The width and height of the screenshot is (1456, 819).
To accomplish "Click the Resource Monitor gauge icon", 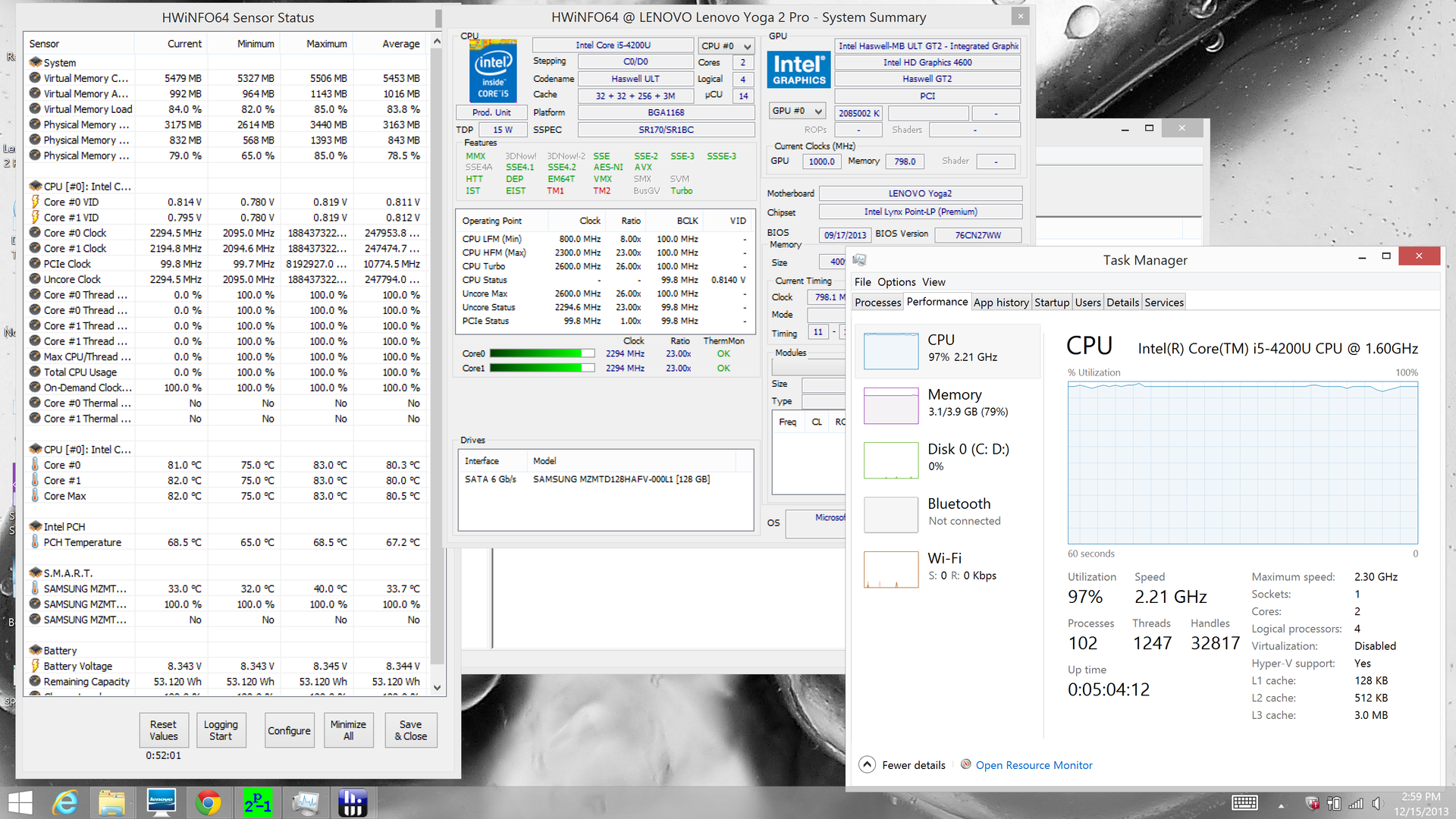I will pyautogui.click(x=965, y=764).
